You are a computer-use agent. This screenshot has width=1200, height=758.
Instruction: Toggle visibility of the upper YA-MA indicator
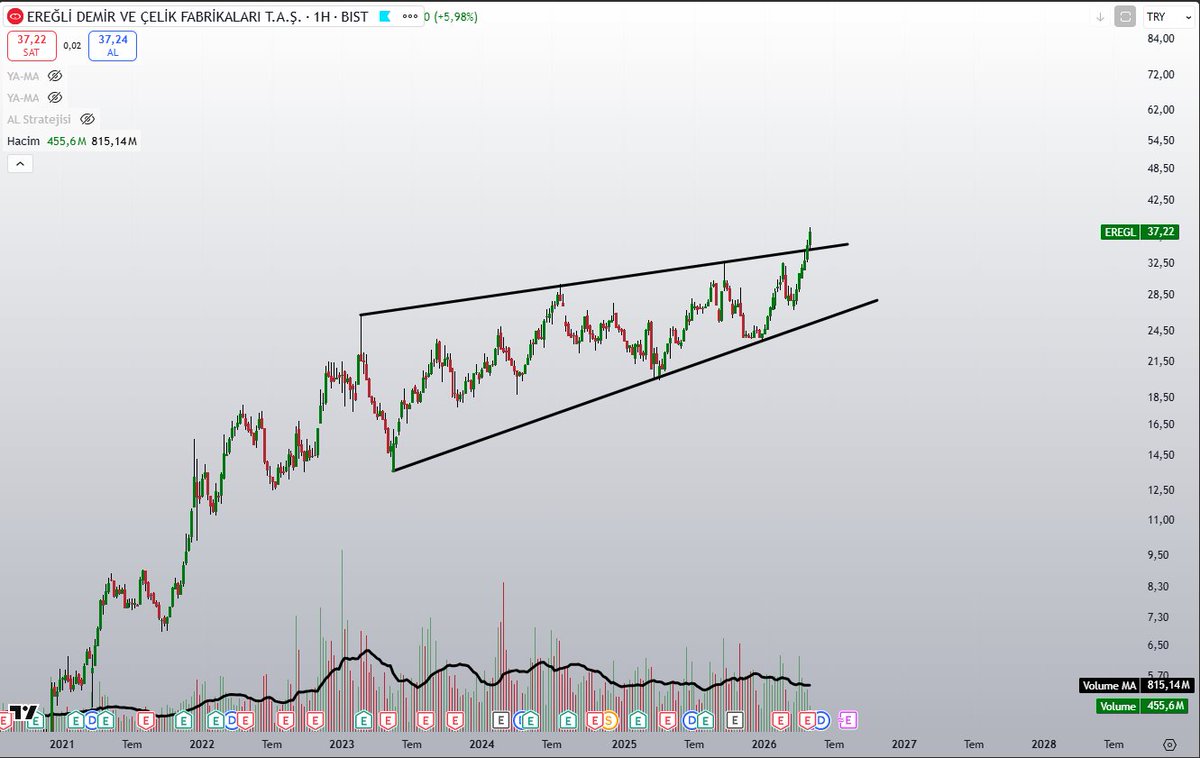click(x=55, y=75)
